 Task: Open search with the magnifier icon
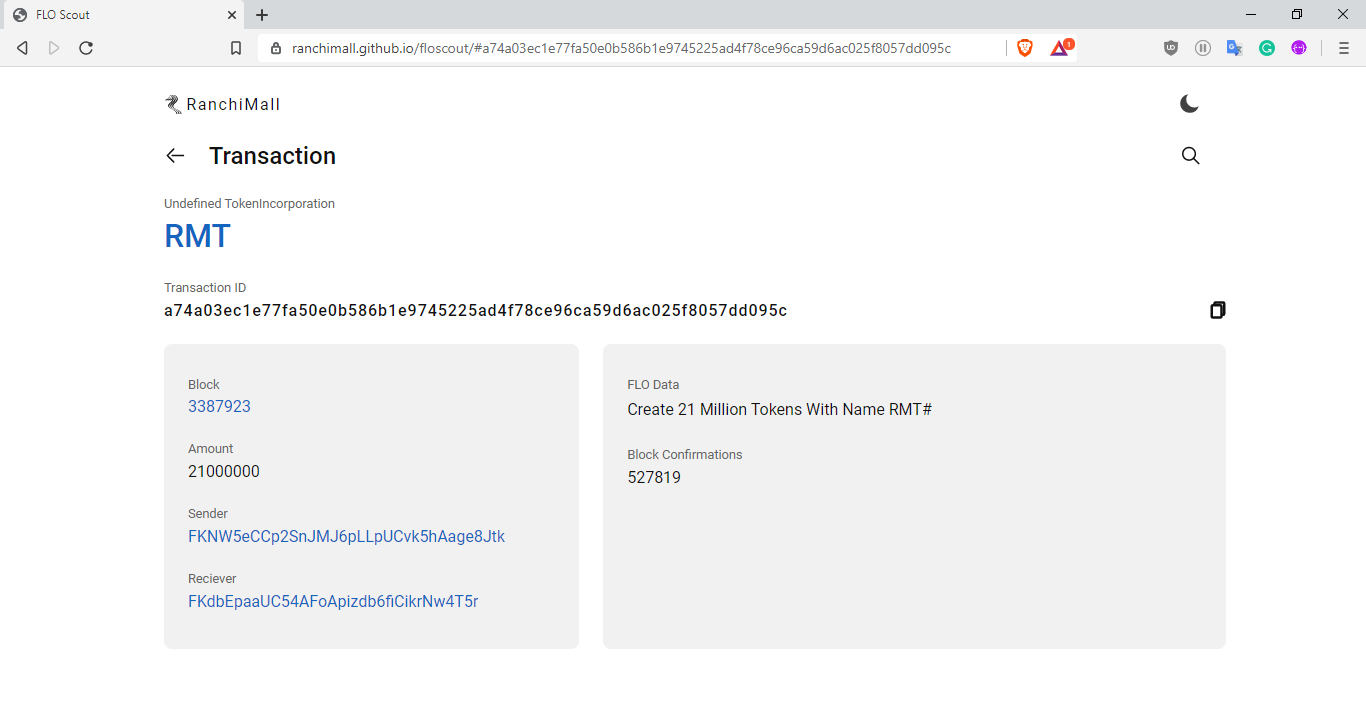[1190, 156]
